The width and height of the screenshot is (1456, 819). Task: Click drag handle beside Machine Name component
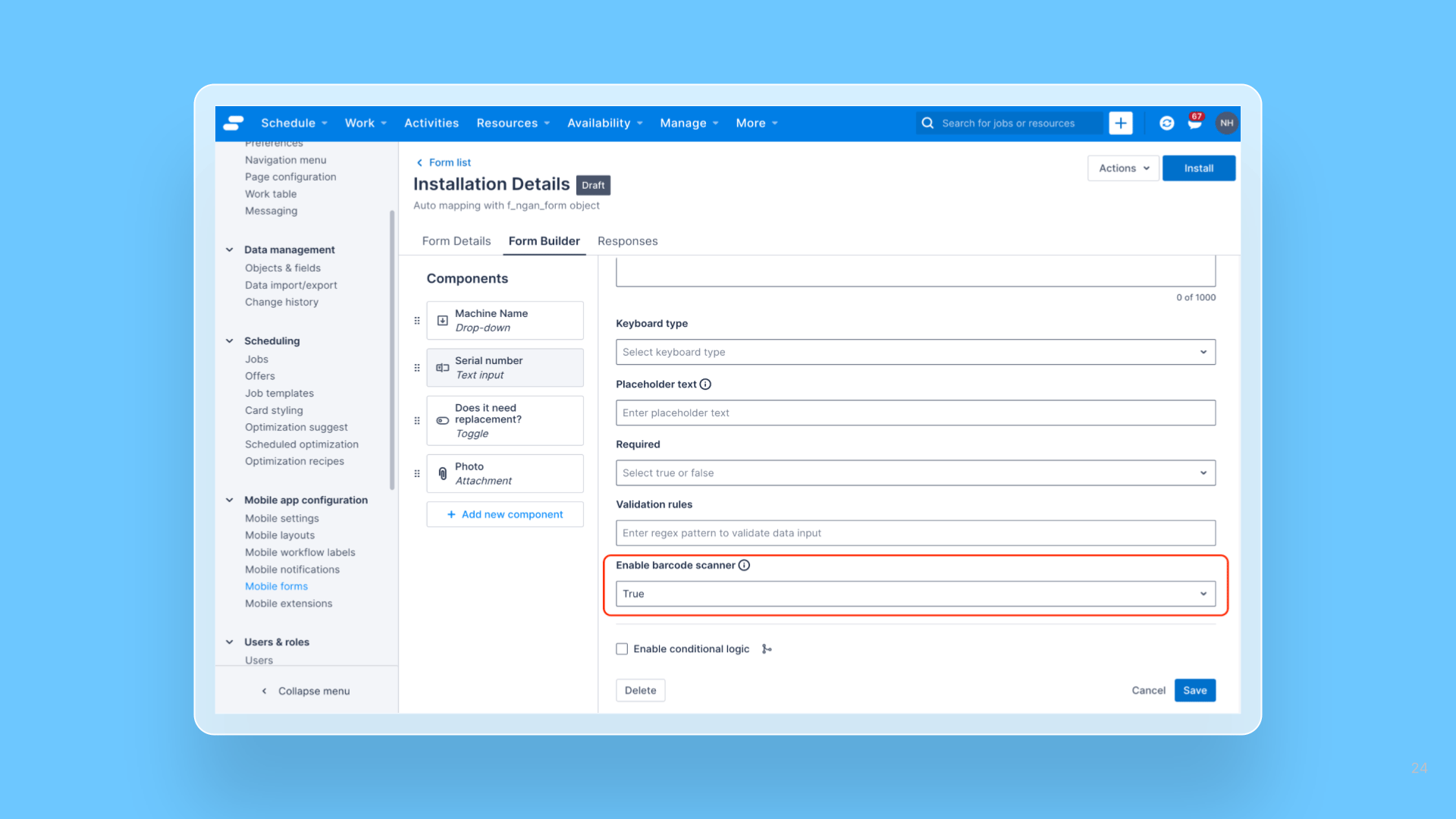coord(417,321)
